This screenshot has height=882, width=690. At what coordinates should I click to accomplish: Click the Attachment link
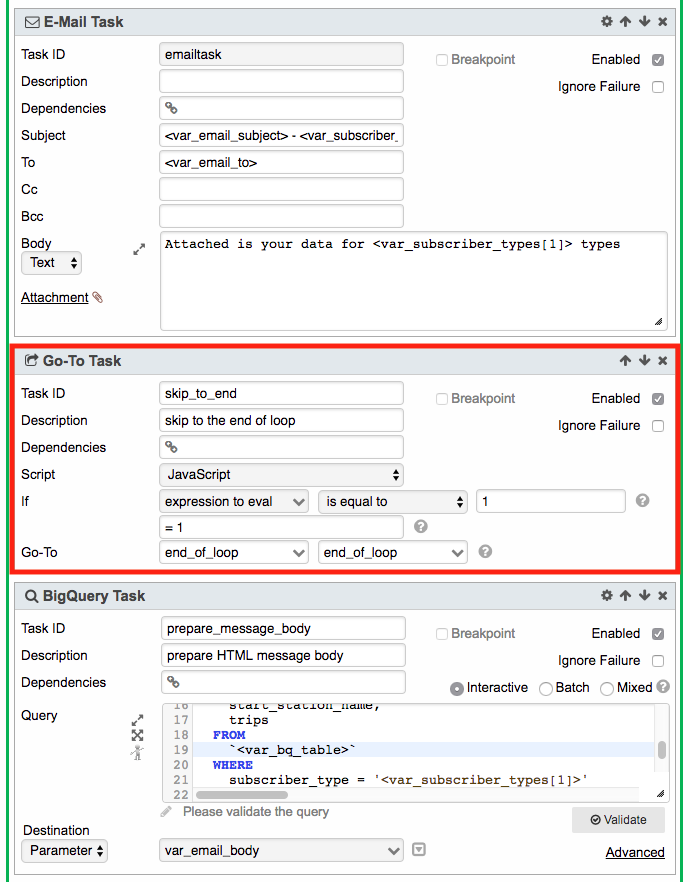pos(55,297)
